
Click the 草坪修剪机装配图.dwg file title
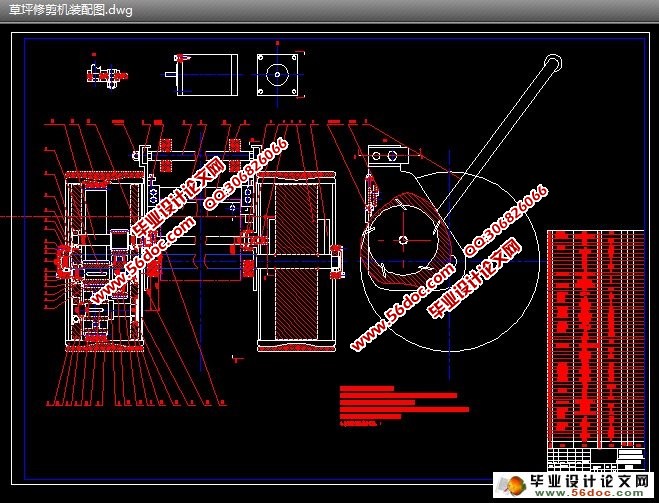coord(71,10)
